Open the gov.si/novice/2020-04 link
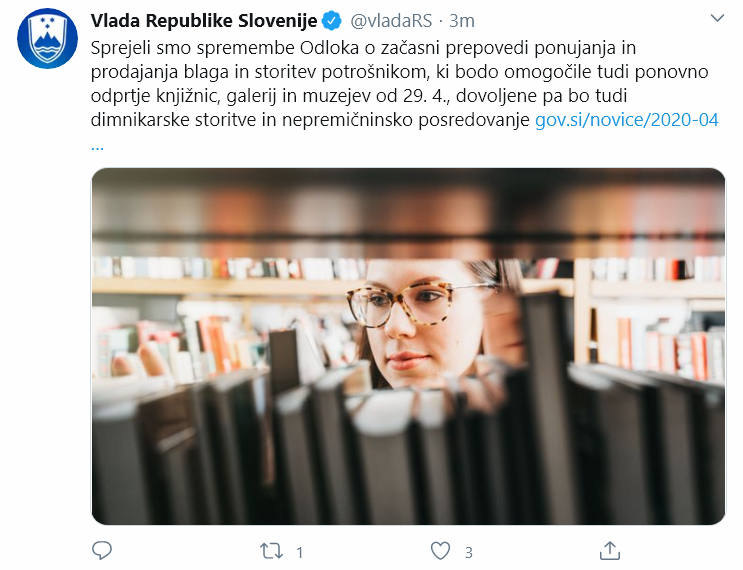Viewport: 743px width, 570px height. point(626,119)
